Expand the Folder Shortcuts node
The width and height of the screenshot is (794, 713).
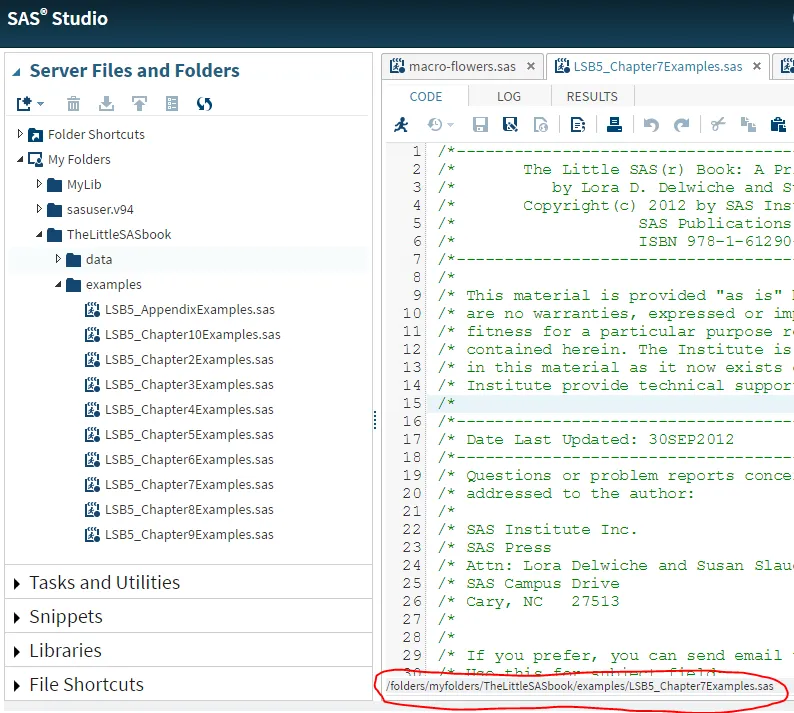[20, 134]
